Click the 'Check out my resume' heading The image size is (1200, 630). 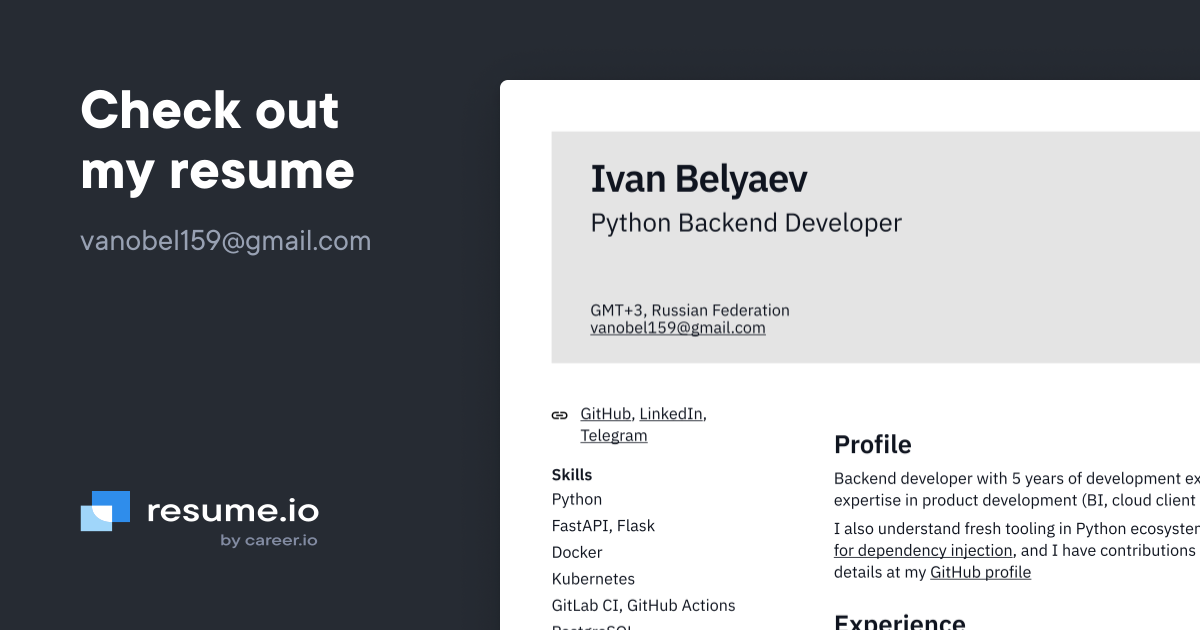coord(217,139)
